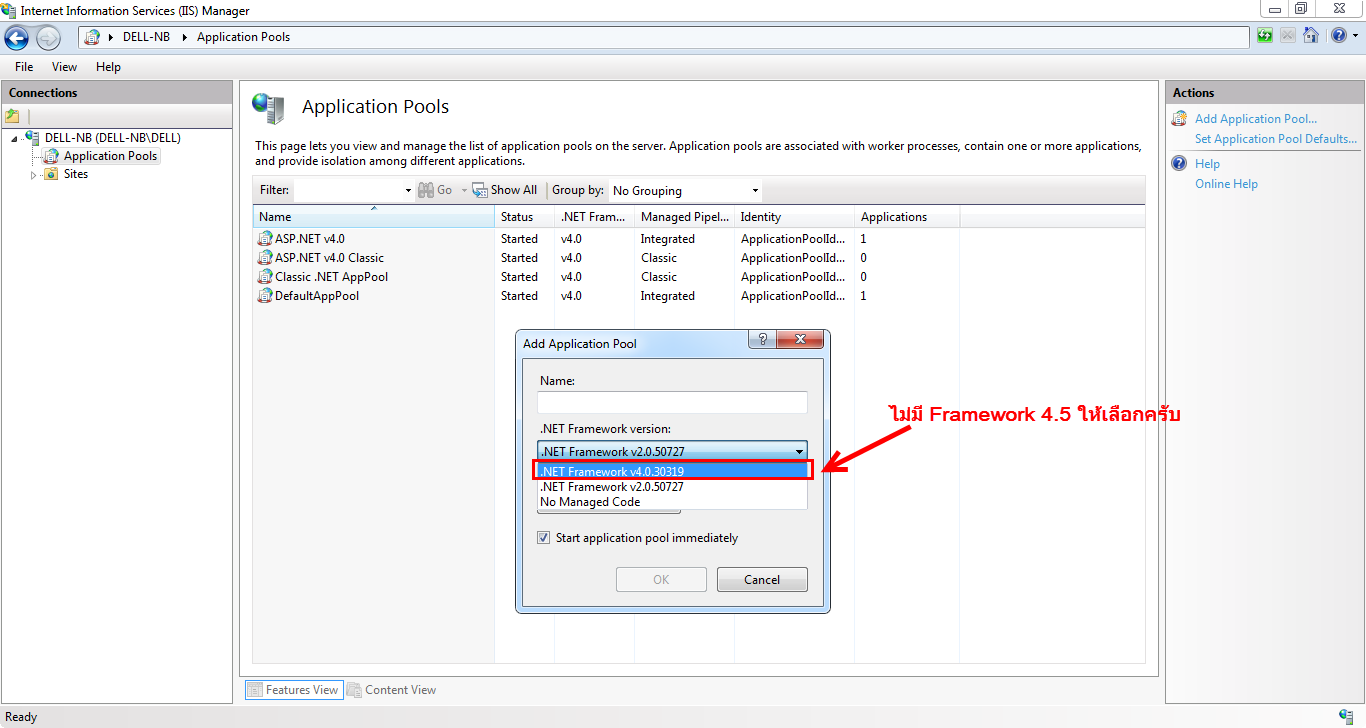Select the 'DefaultAppPool' row name
Screen dimensions: 1366x728
pyautogui.click(x=317, y=296)
